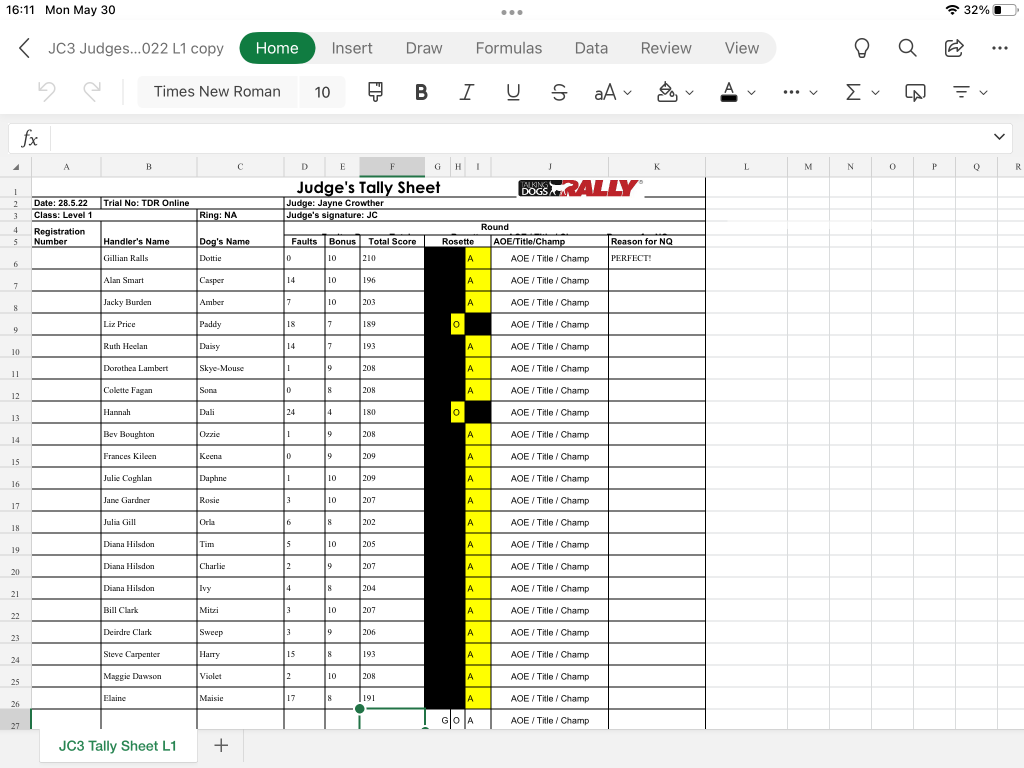
Task: Select row 9 header
Action: pyautogui.click(x=15, y=324)
